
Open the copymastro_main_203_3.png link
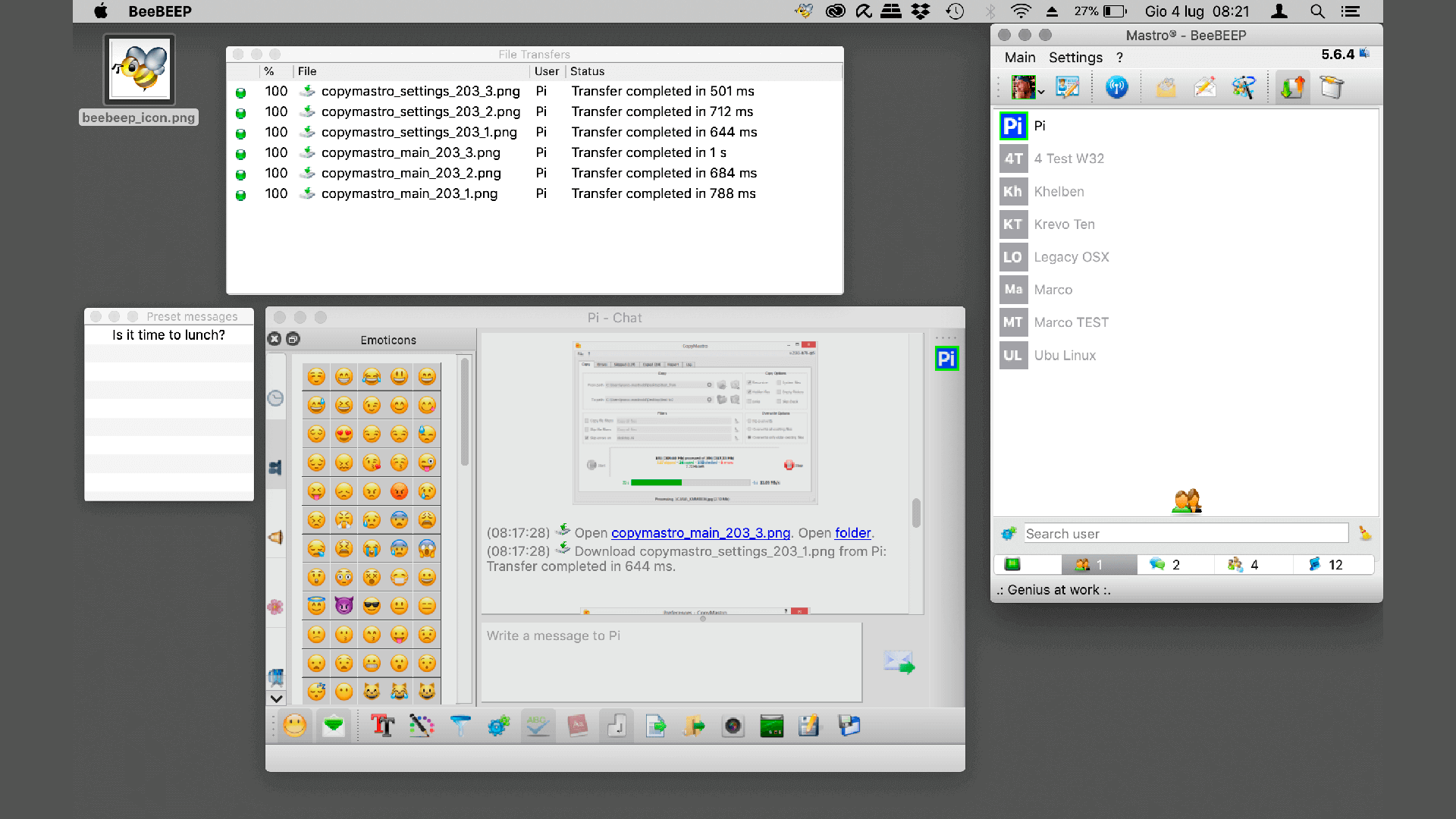click(700, 532)
